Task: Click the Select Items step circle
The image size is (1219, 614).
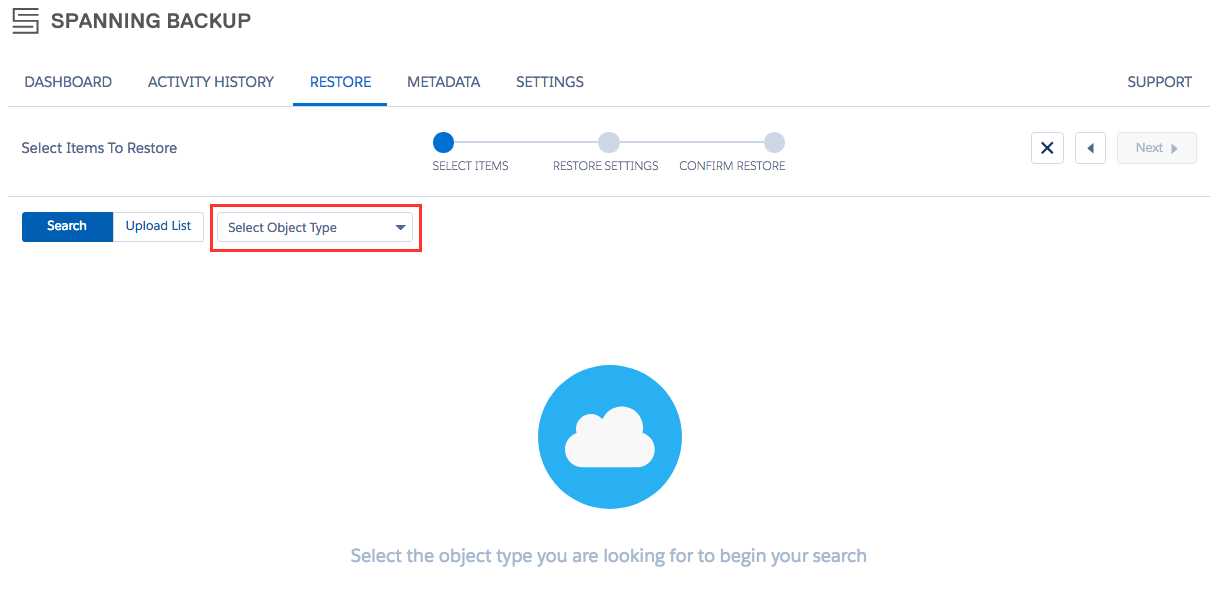Action: 444,142
